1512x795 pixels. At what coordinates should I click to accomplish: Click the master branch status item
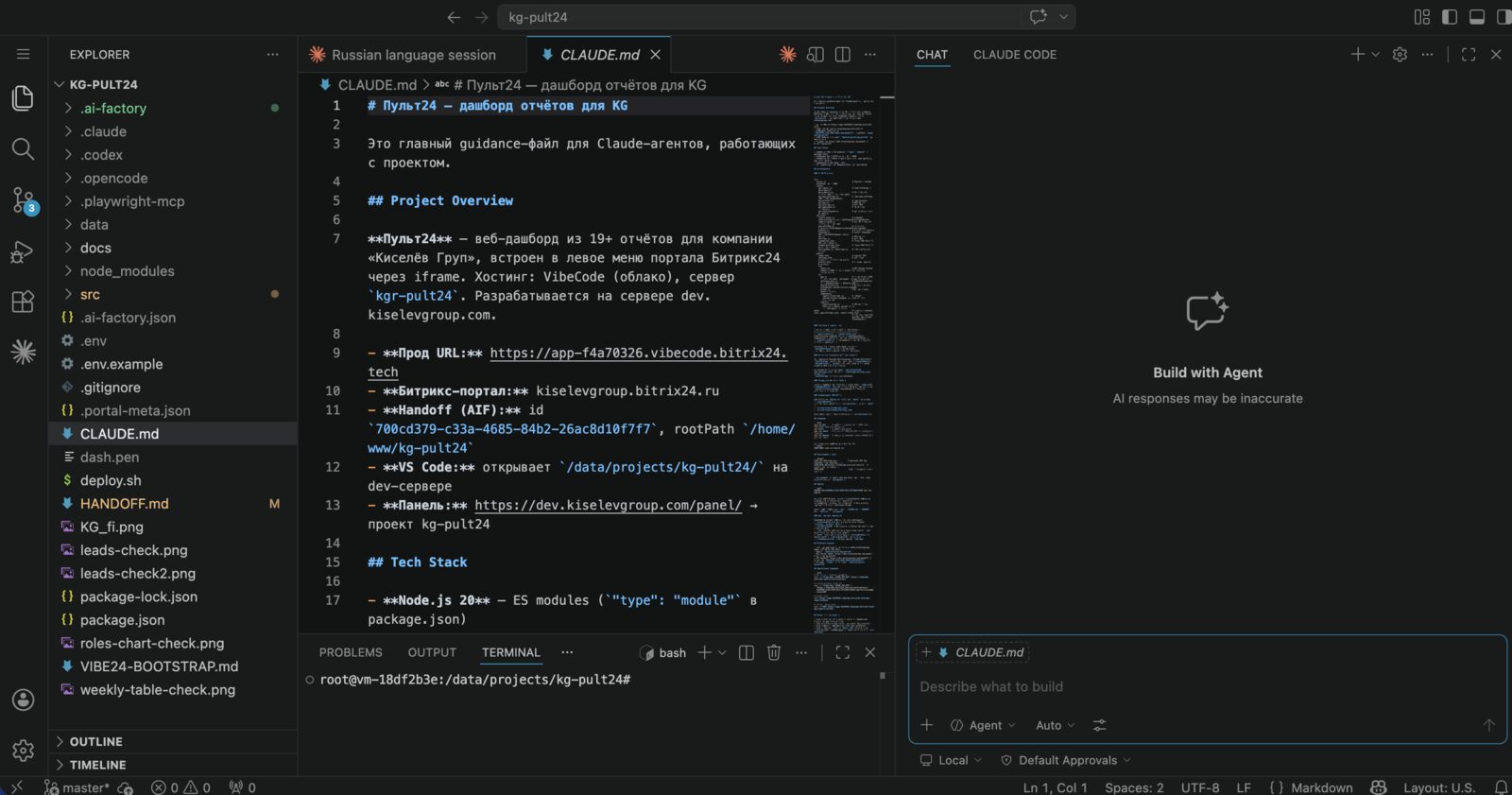point(77,787)
